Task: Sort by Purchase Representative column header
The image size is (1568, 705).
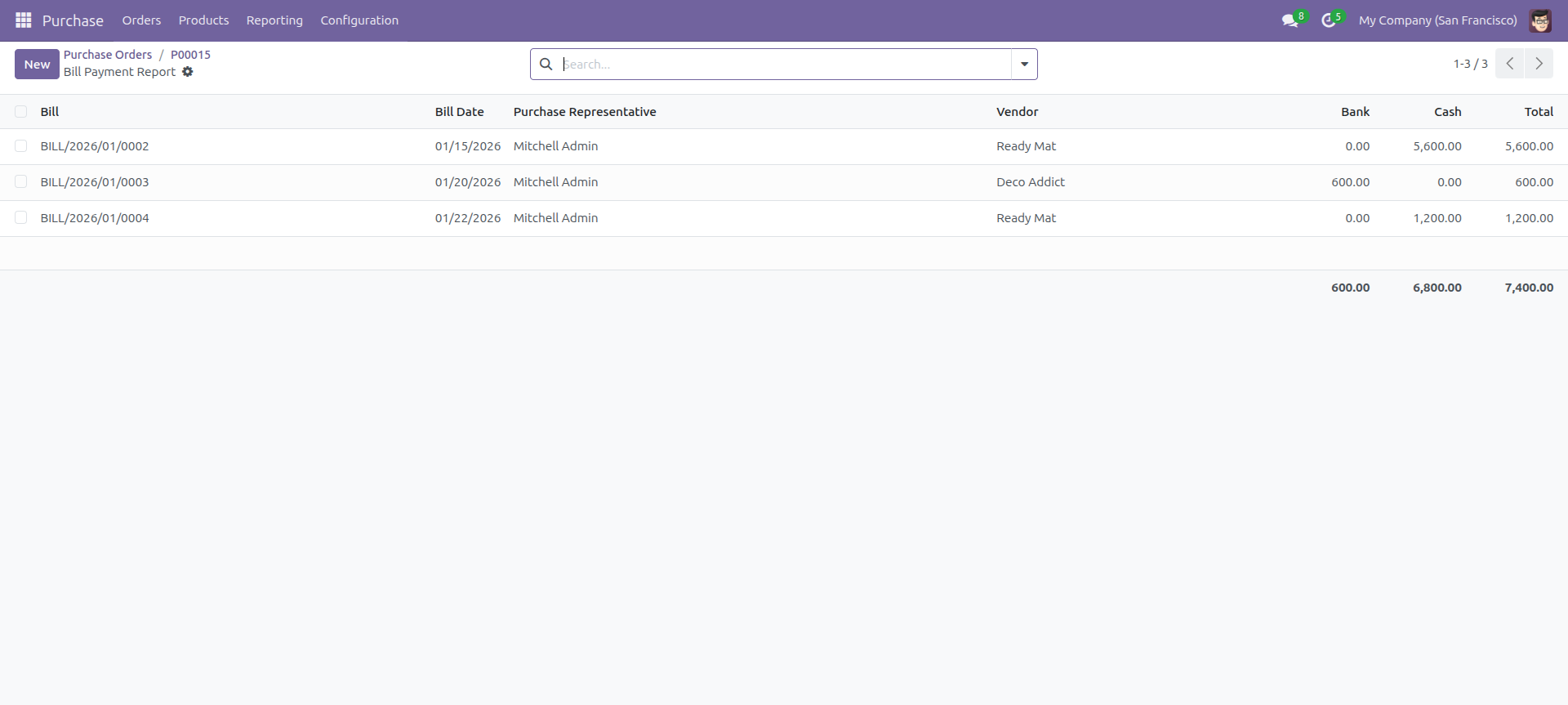Action: (x=585, y=112)
